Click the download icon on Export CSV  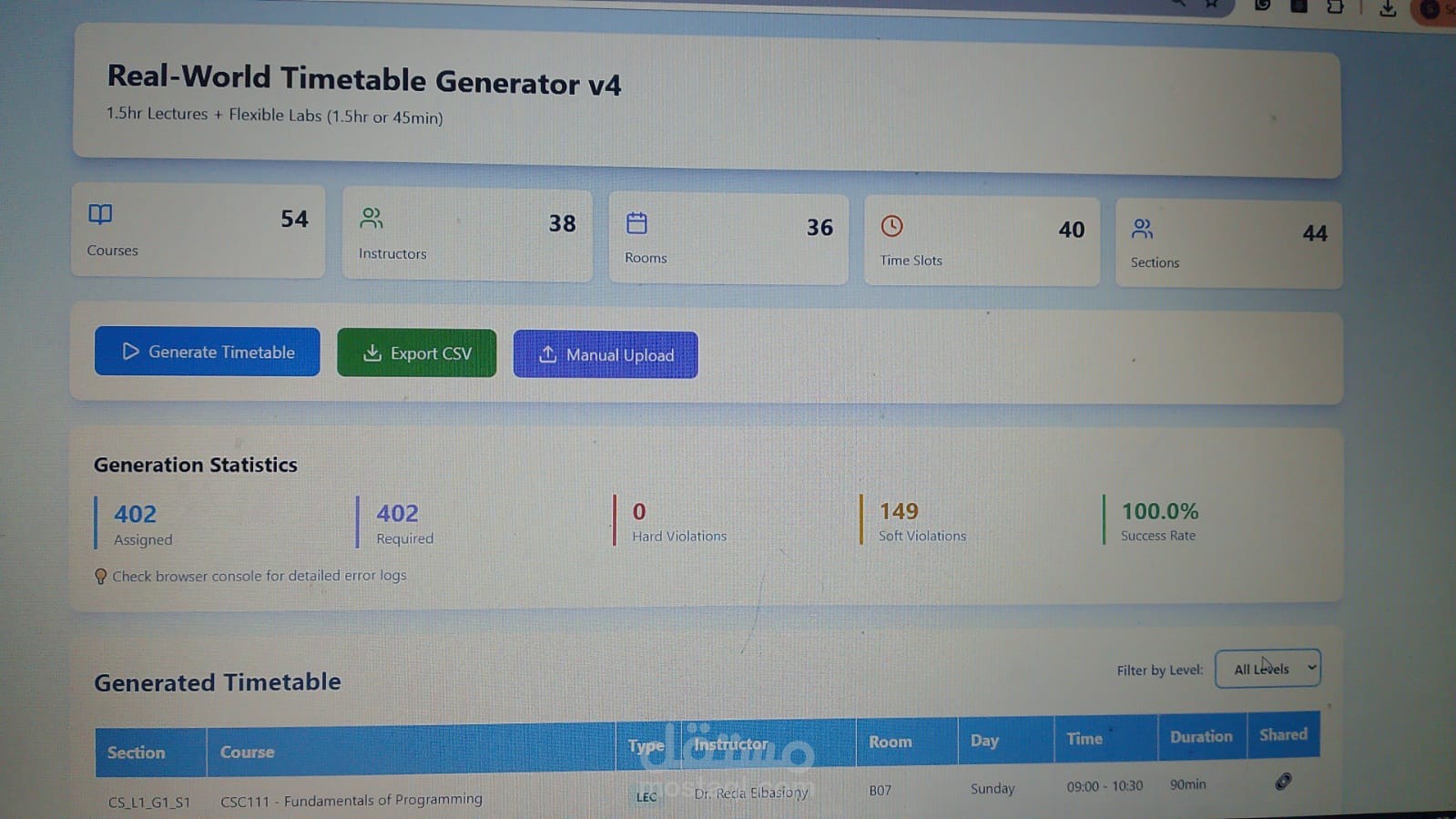tap(372, 353)
